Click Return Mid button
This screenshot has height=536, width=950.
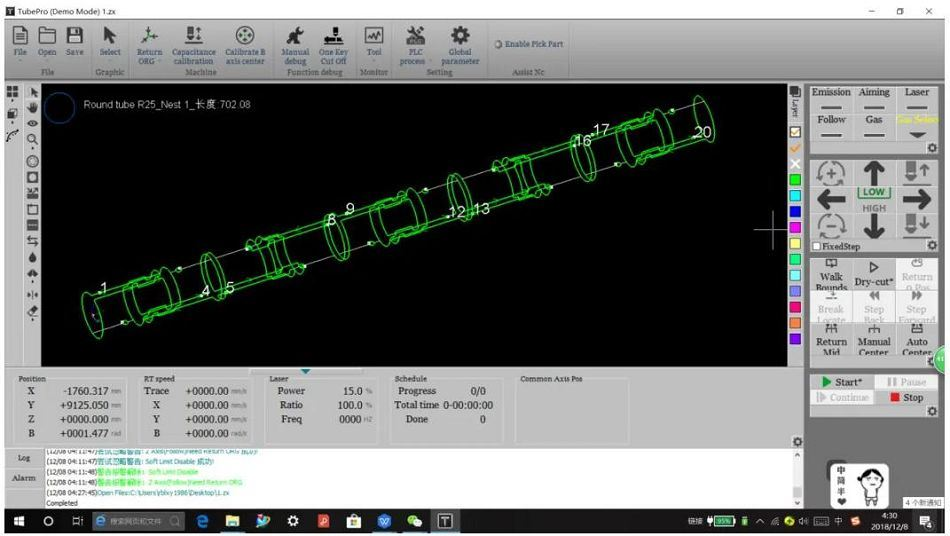click(x=831, y=339)
